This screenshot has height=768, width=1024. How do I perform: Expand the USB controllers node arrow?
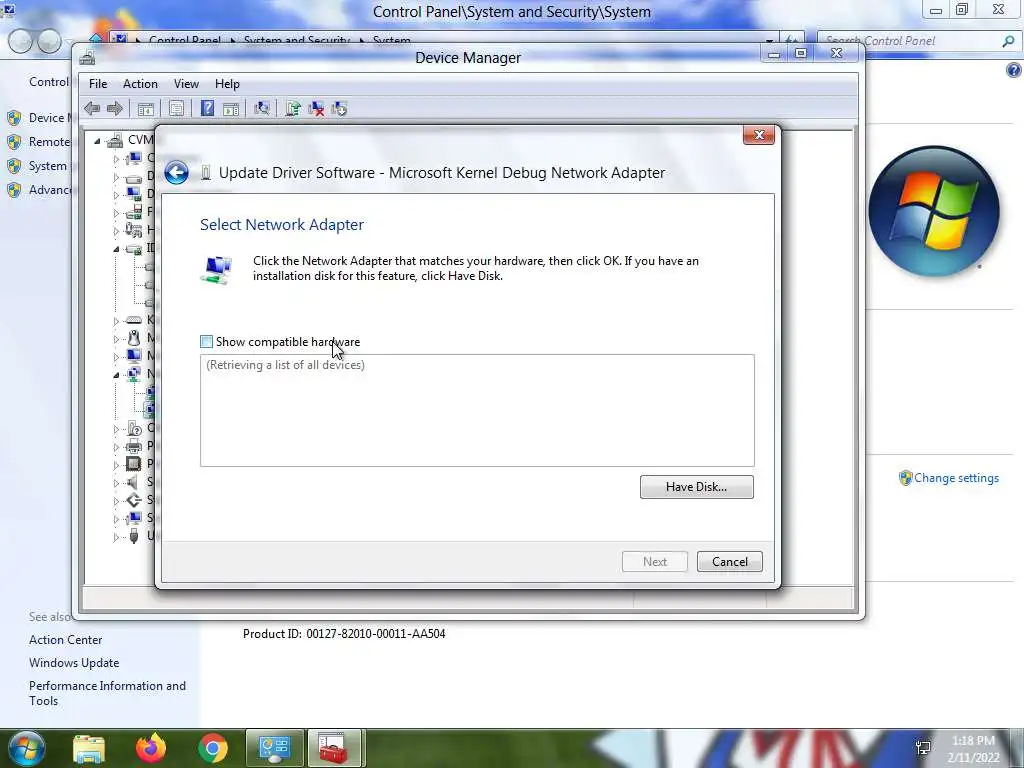coord(116,537)
